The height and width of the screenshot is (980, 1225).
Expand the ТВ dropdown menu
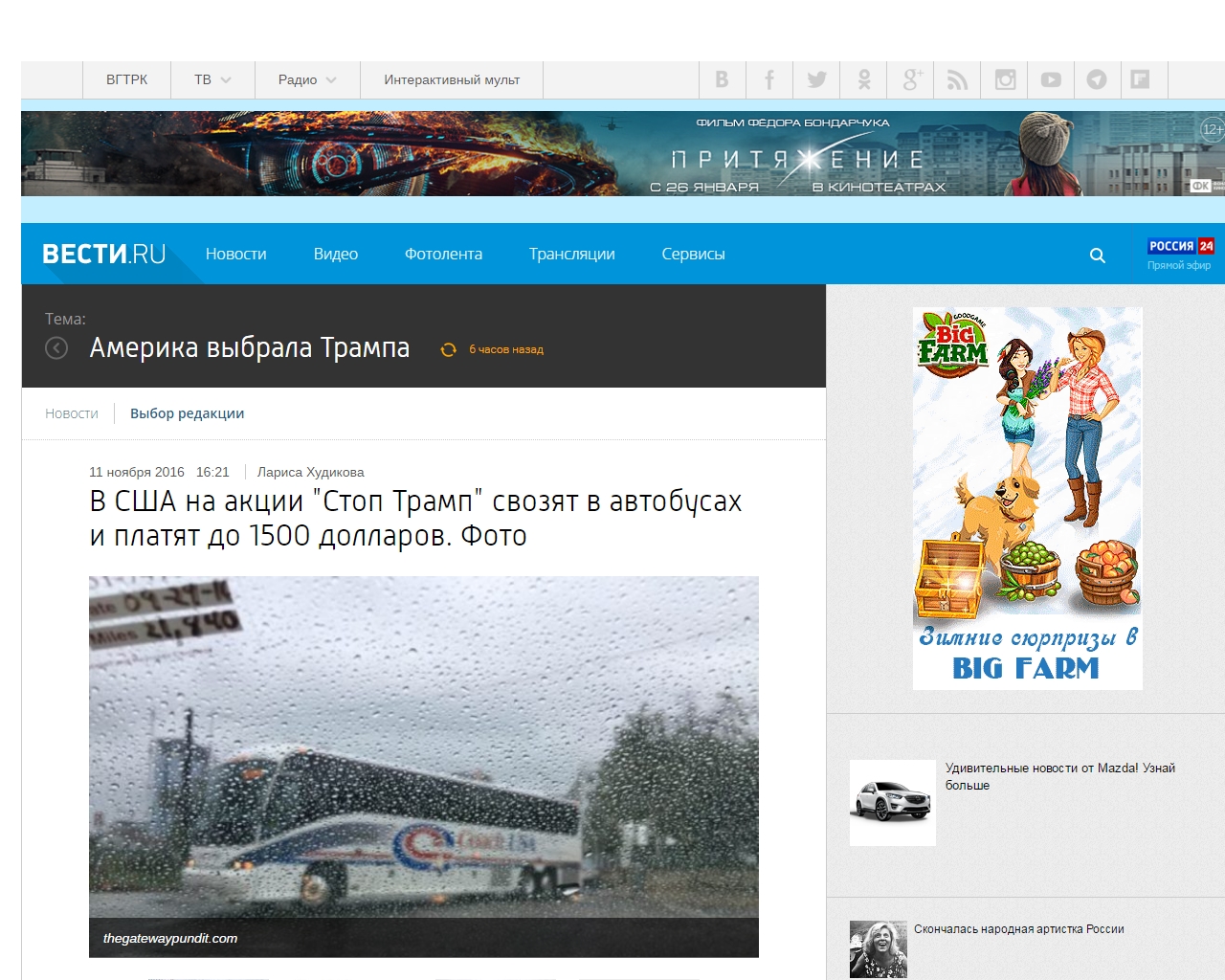(x=212, y=80)
